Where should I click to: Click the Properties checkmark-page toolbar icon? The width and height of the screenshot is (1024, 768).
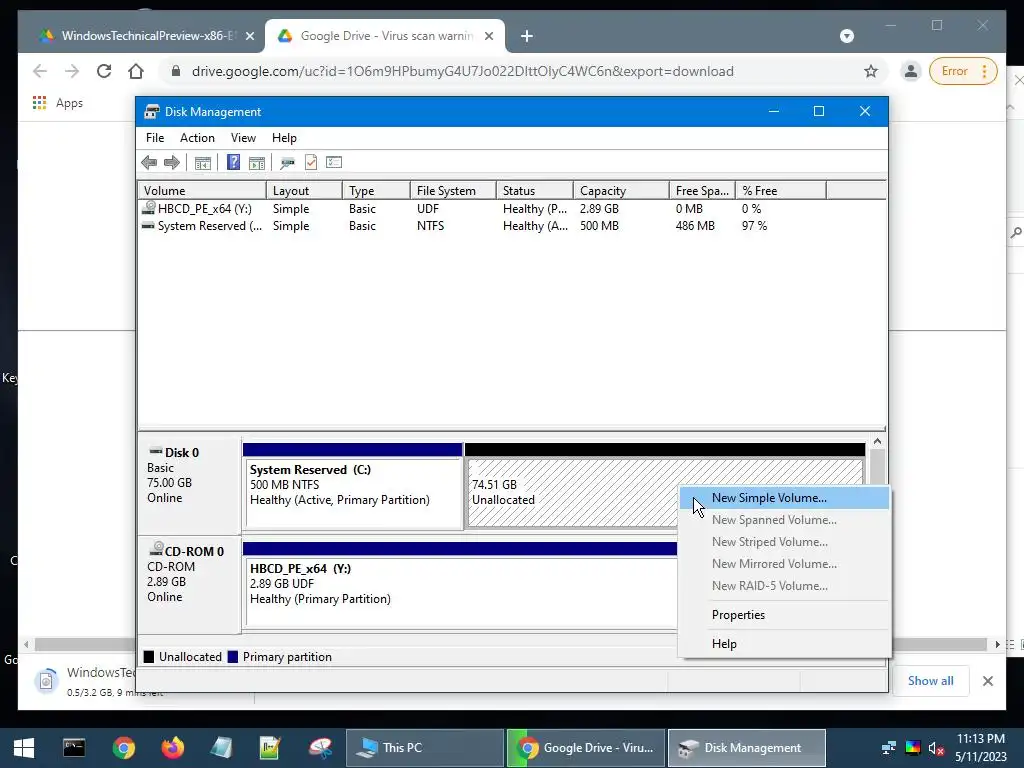[311, 162]
